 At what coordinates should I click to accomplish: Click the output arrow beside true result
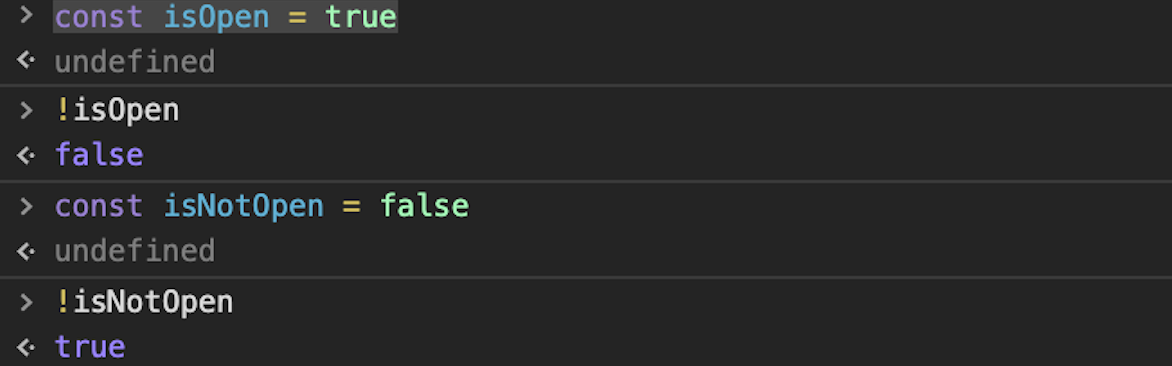point(26,347)
